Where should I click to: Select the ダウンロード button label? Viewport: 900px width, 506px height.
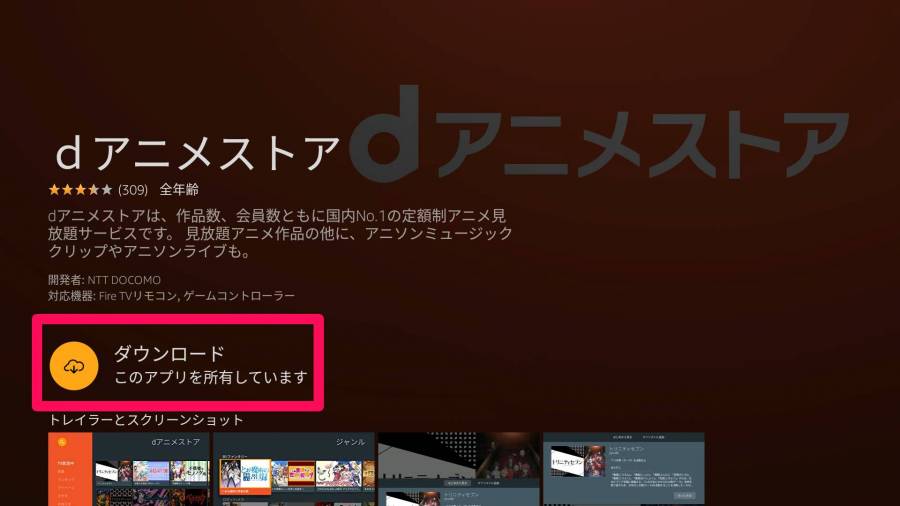click(x=169, y=354)
